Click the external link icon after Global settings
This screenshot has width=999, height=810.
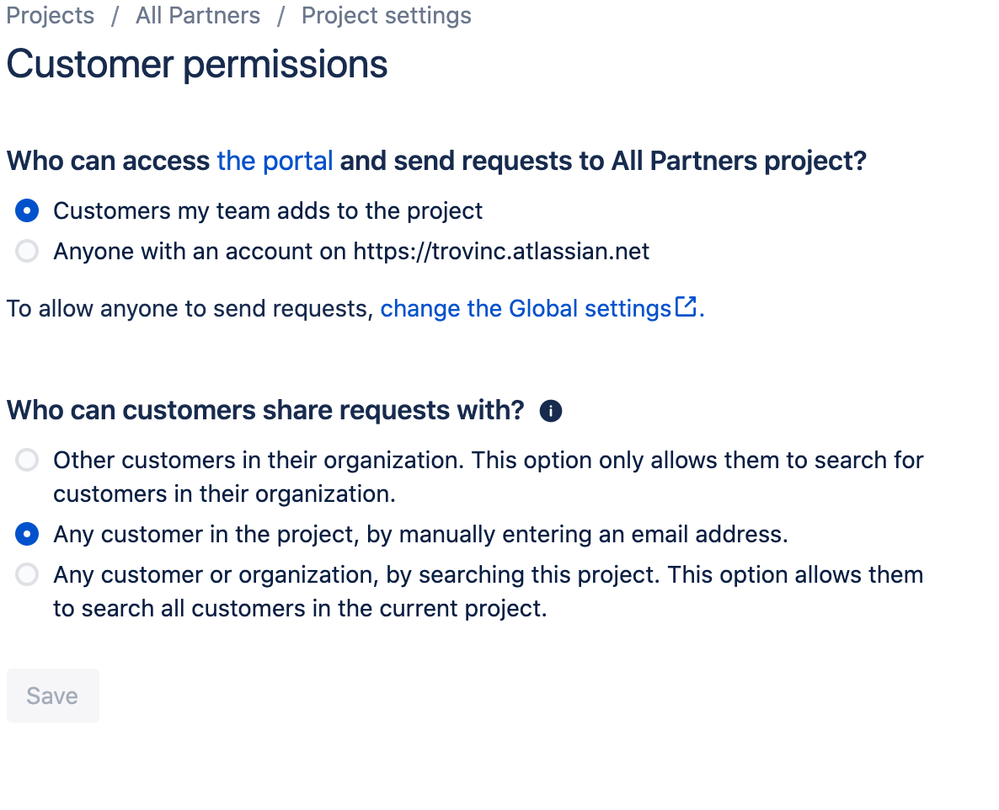[x=686, y=307]
